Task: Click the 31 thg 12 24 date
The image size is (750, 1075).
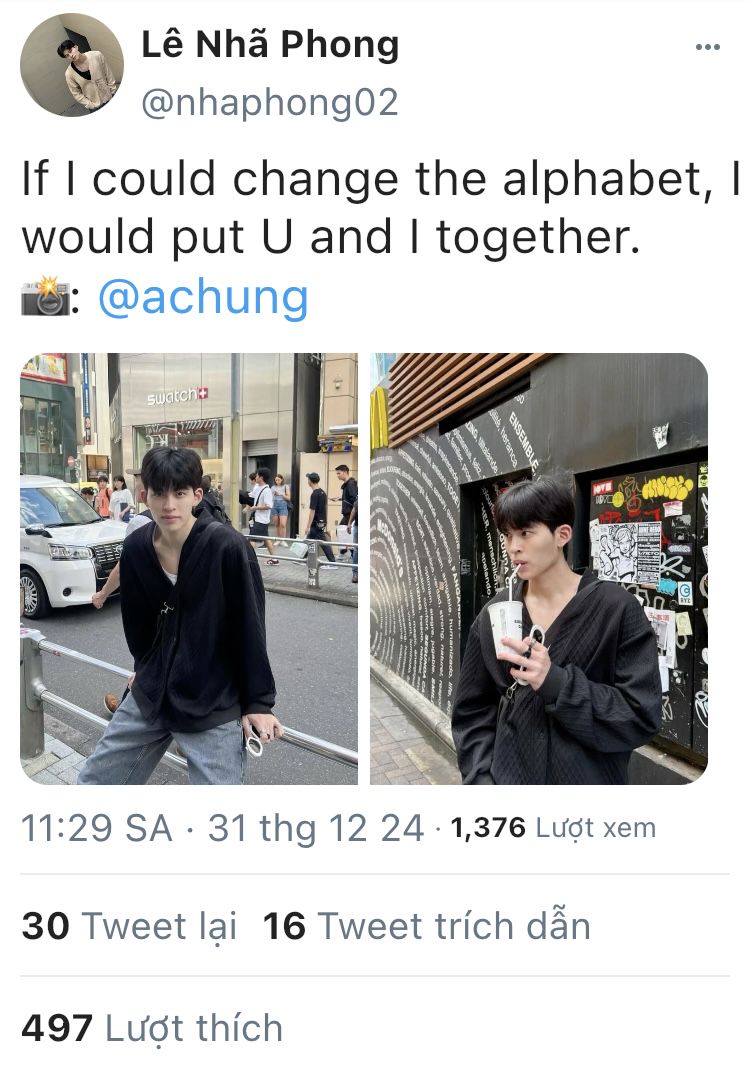Action: click(x=316, y=828)
